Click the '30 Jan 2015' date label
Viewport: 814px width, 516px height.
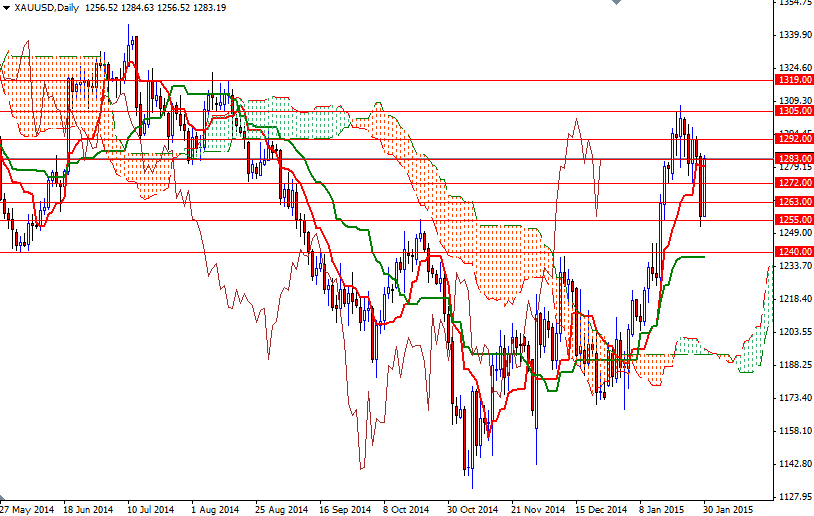pyautogui.click(x=729, y=509)
